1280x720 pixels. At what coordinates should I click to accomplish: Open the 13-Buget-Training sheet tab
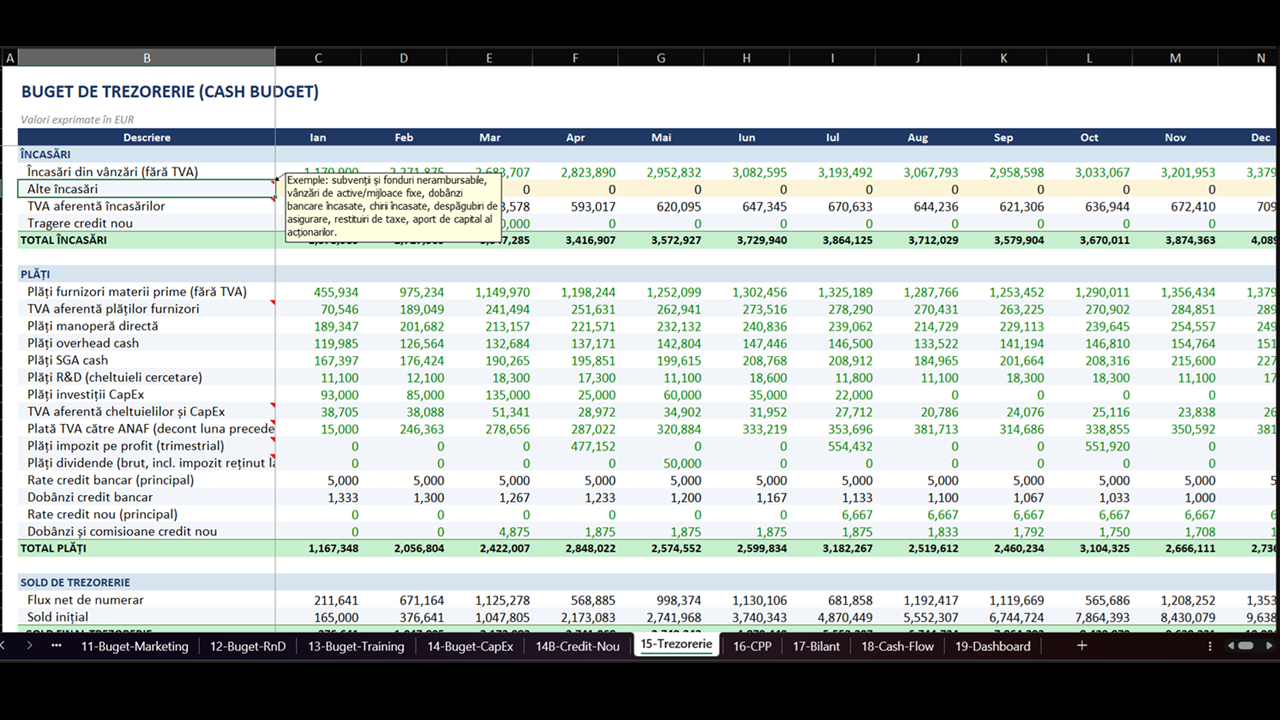point(356,646)
